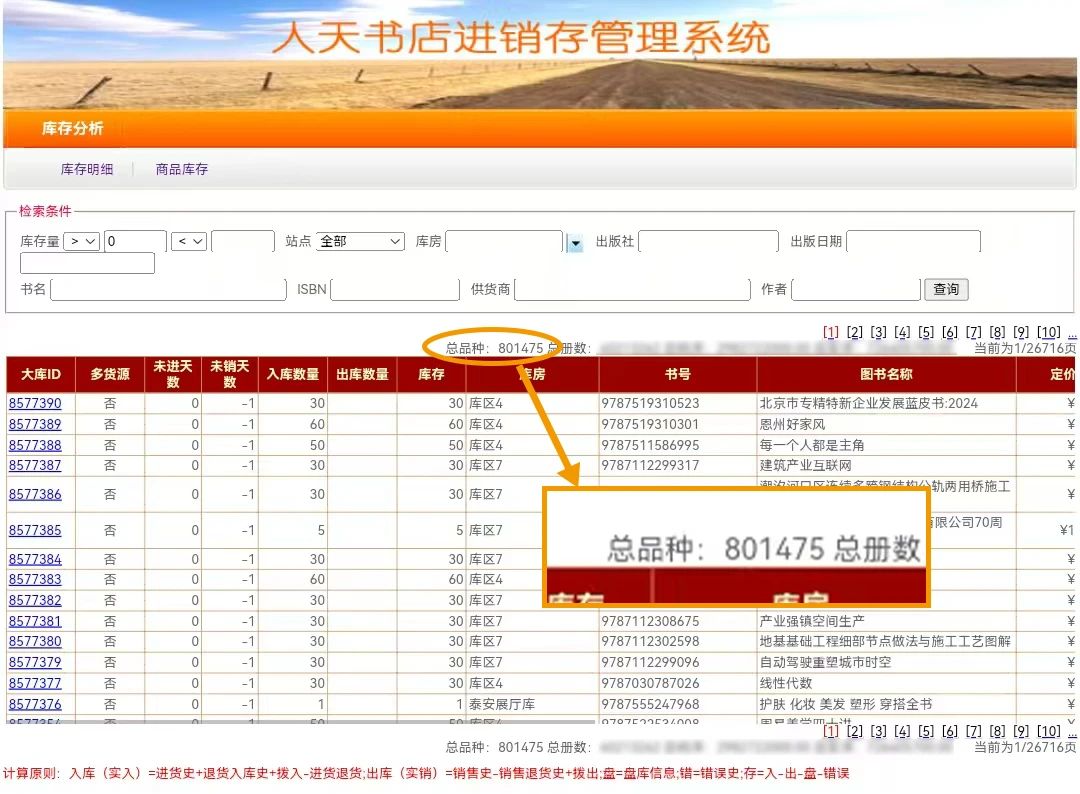Viewport: 1080px width, 794px height.
Task: Click the 出版社 input field
Action: (708, 242)
